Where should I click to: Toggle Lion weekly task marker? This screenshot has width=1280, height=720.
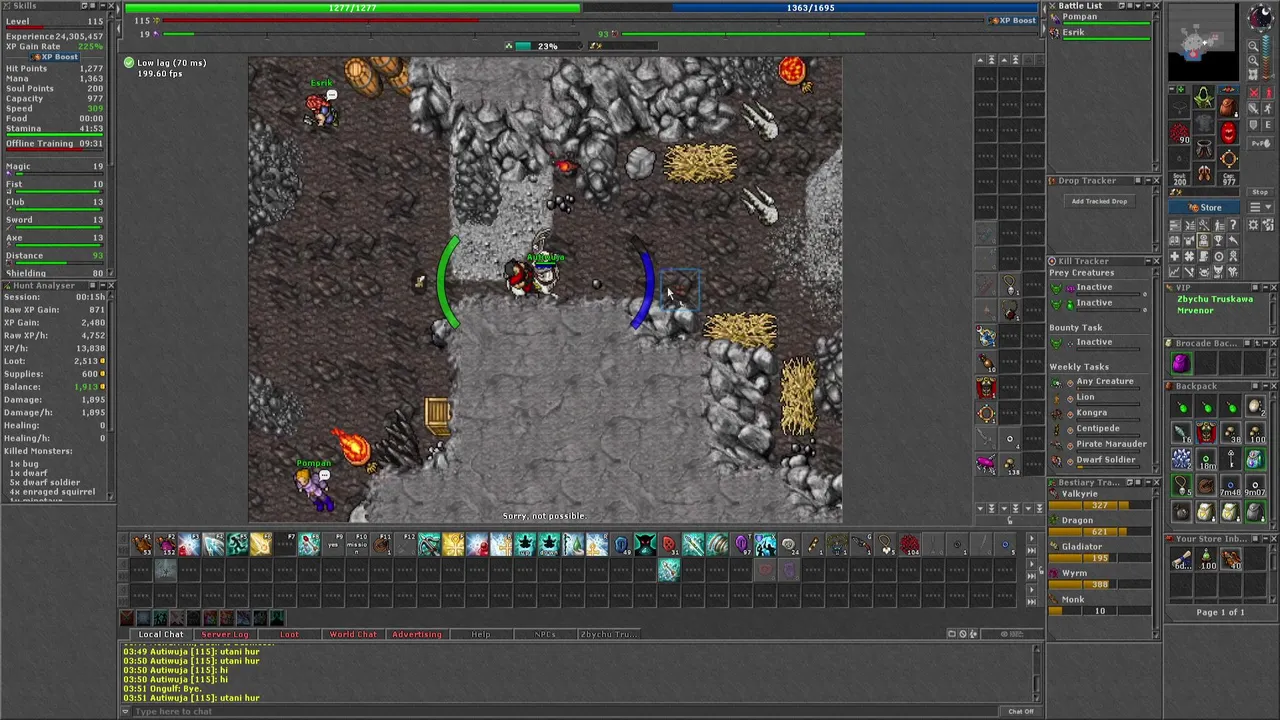click(1070, 399)
